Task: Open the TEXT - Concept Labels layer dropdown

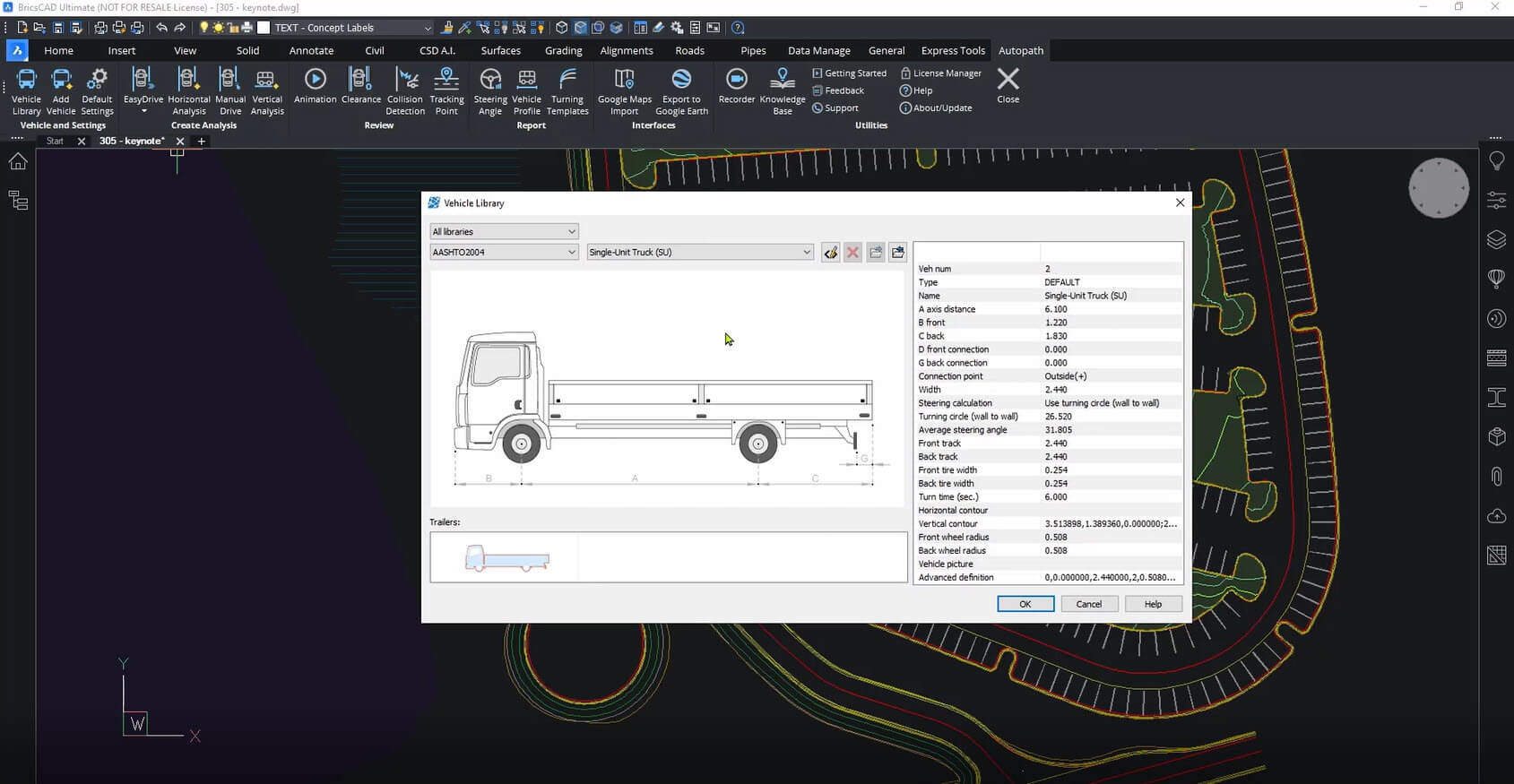Action: point(353,28)
